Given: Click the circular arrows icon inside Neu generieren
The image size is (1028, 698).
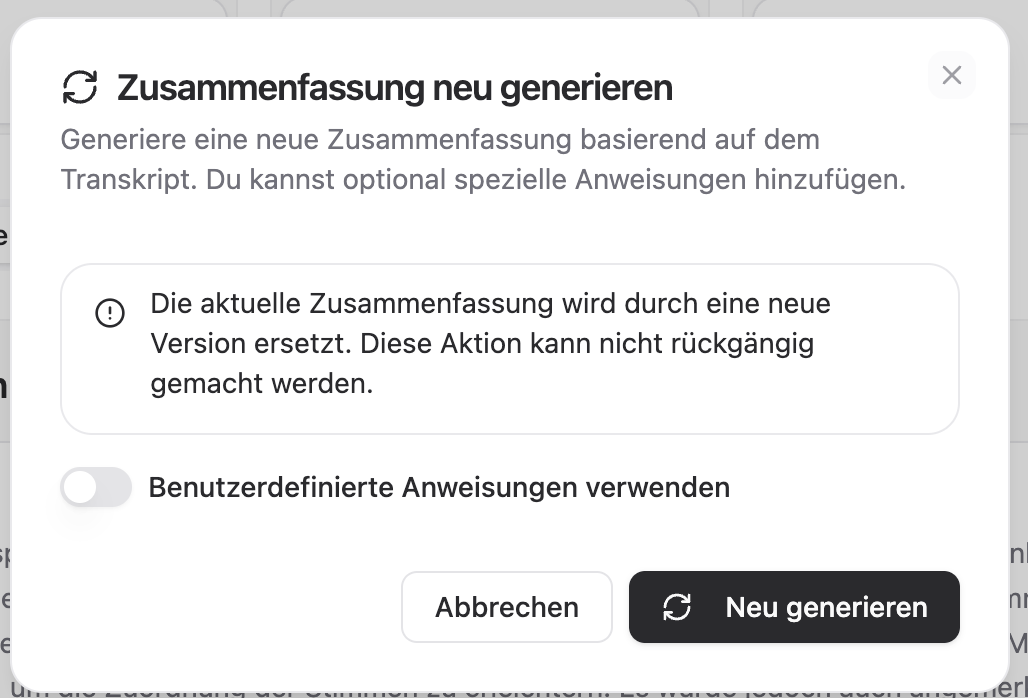Looking at the screenshot, I should pyautogui.click(x=677, y=607).
